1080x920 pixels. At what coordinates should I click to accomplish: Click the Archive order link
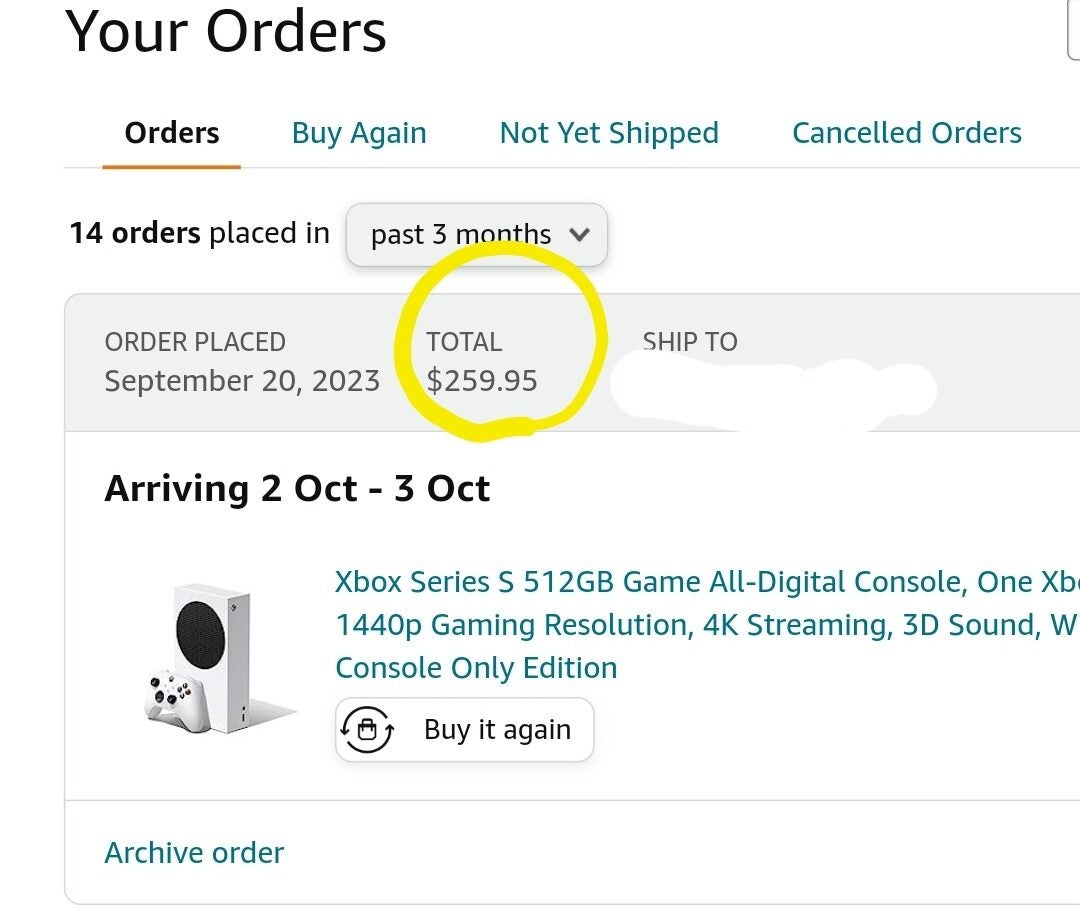point(194,852)
